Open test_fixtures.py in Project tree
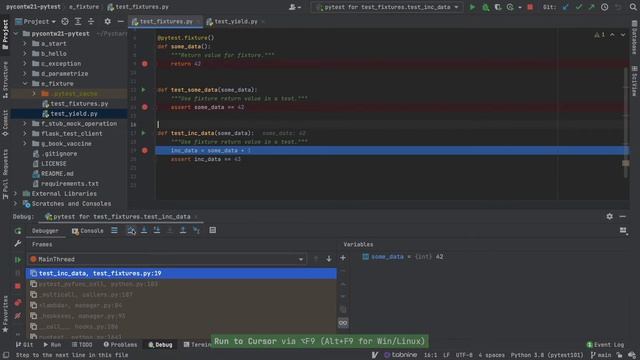640x360 pixels. tap(75, 104)
